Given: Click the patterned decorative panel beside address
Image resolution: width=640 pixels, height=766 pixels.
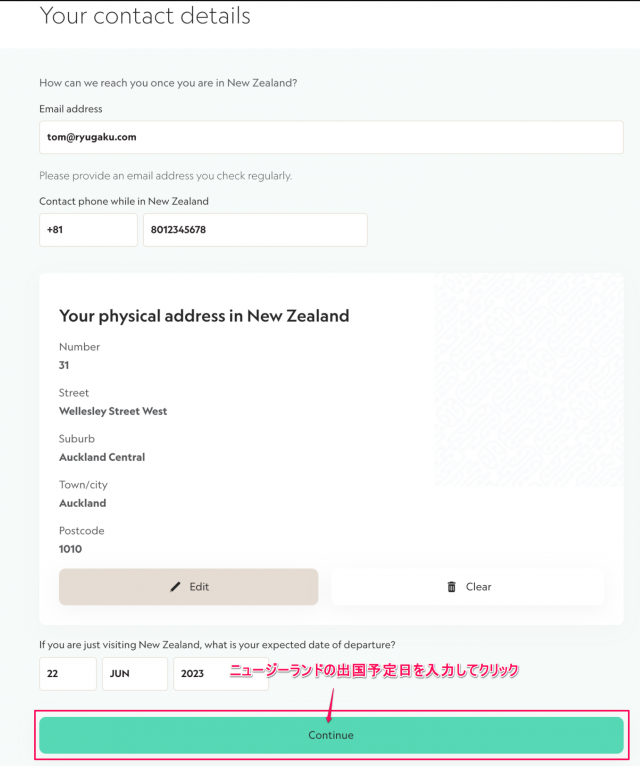Looking at the screenshot, I should point(529,380).
